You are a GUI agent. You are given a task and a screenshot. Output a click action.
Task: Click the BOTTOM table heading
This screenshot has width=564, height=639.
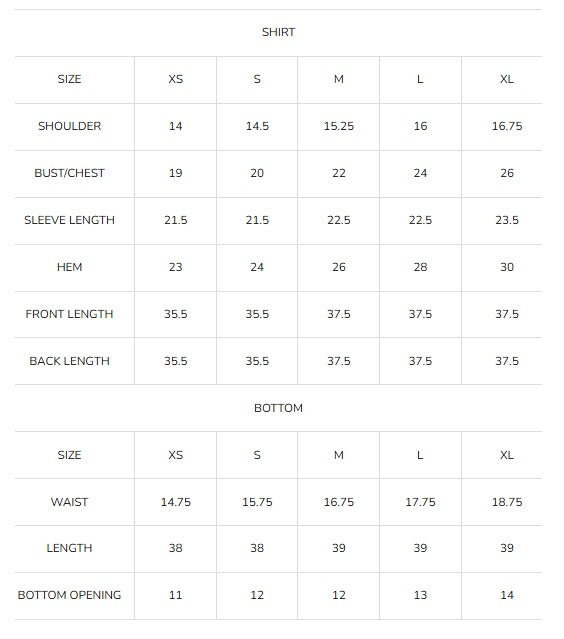click(x=278, y=408)
